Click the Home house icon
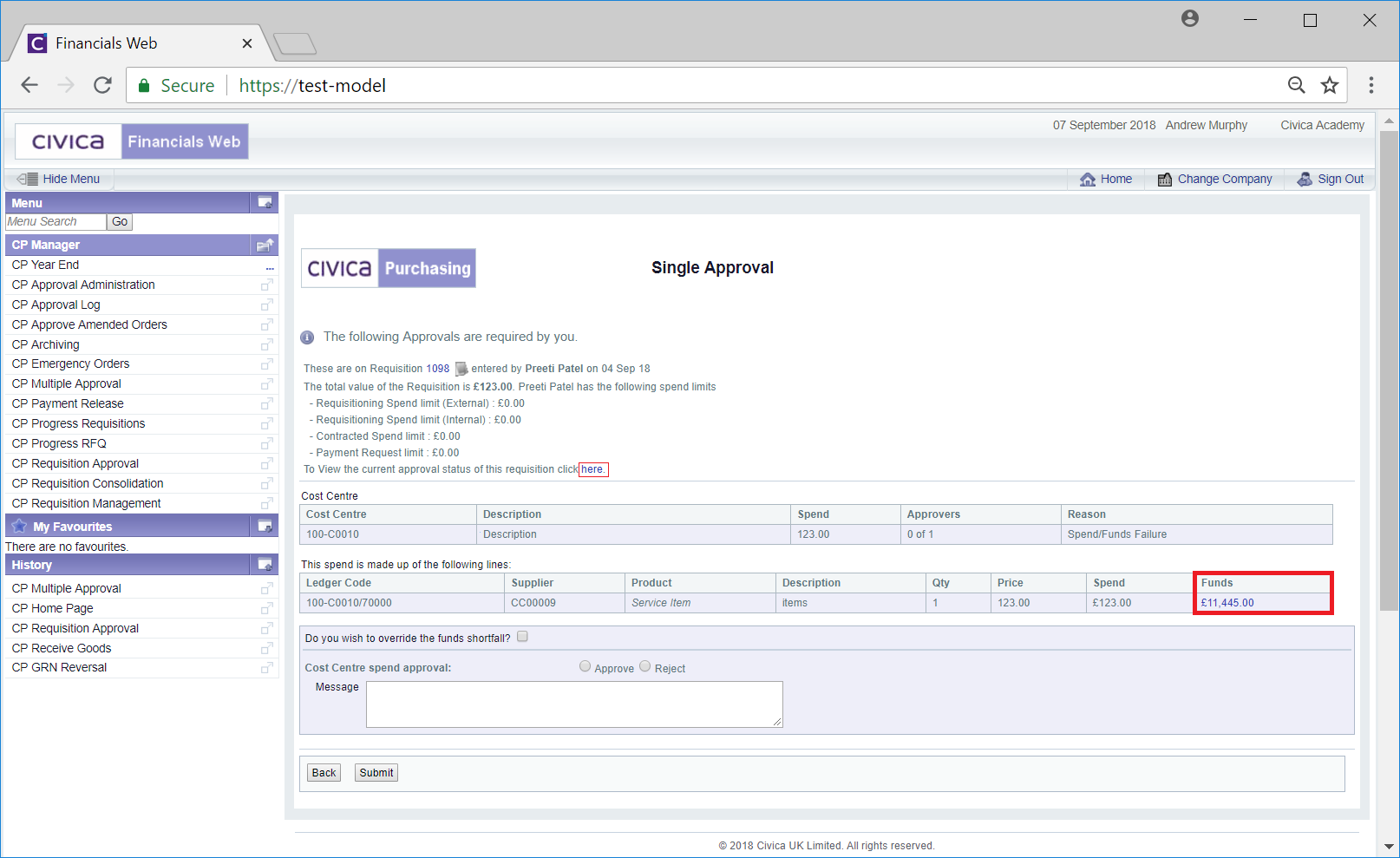The height and width of the screenshot is (858, 1400). pos(1088,180)
